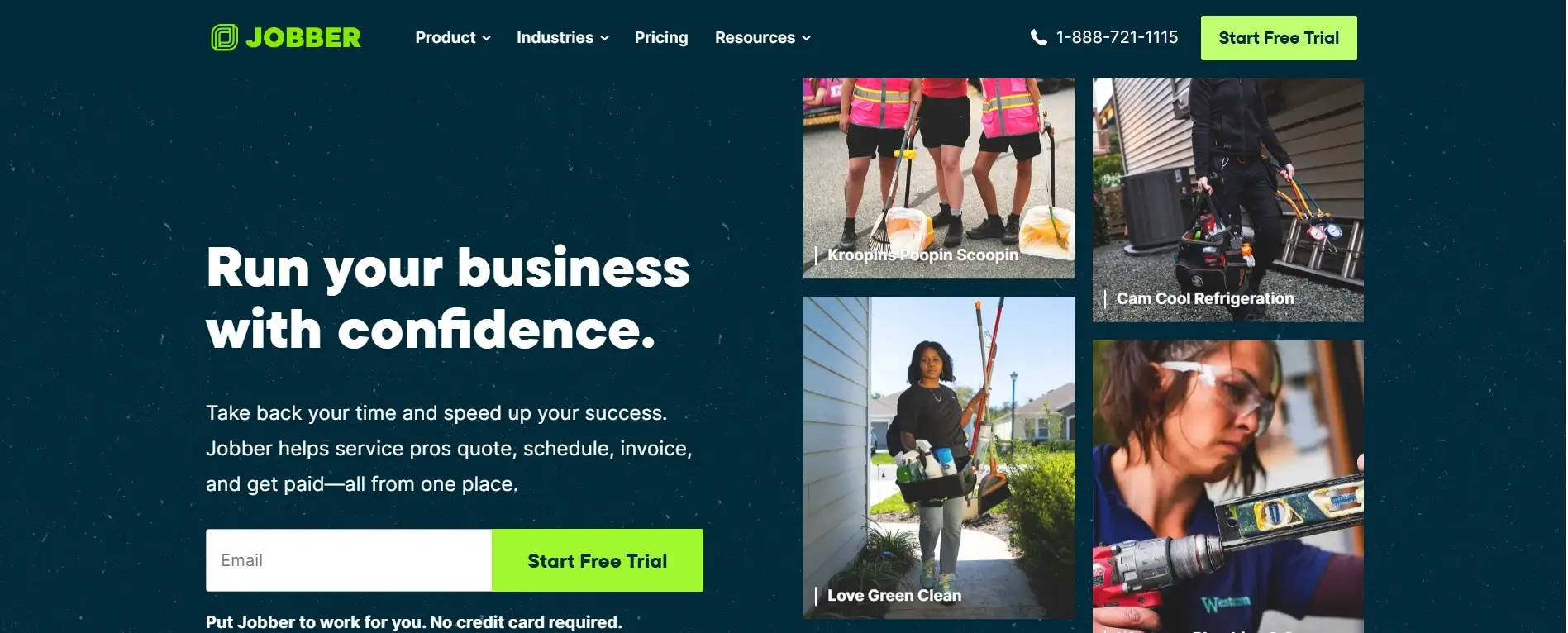
Task: Expand the Resources chevron arrow
Action: click(x=806, y=38)
